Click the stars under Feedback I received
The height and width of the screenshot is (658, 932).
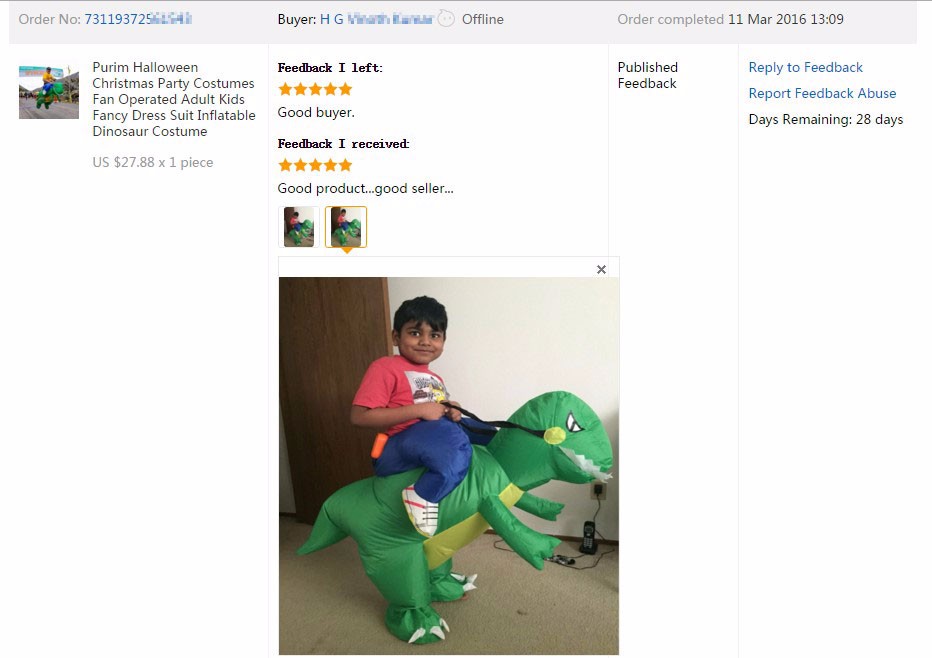tap(315, 165)
